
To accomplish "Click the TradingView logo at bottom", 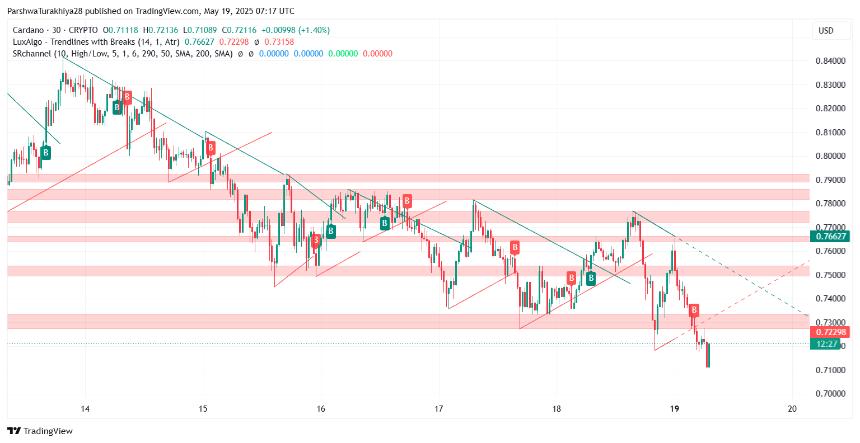I will click(x=40, y=431).
